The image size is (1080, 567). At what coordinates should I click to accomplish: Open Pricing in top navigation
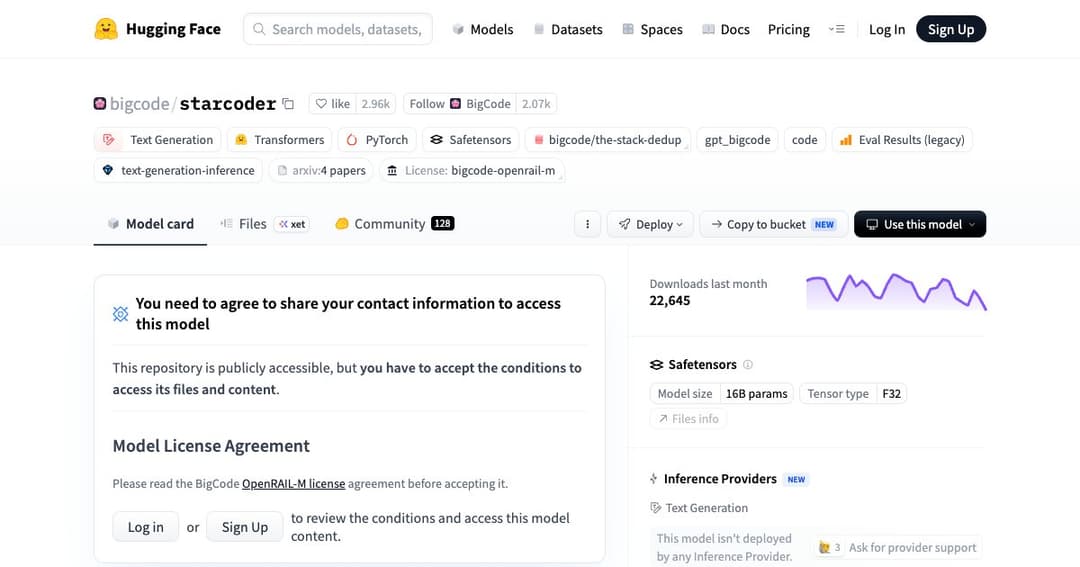789,29
